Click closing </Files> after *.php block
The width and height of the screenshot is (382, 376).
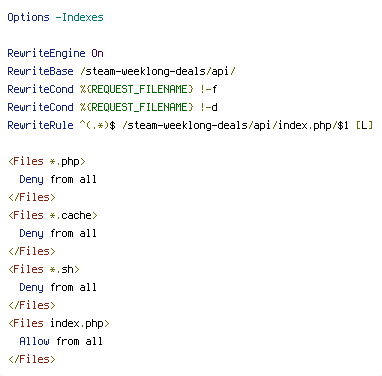click(x=32, y=197)
